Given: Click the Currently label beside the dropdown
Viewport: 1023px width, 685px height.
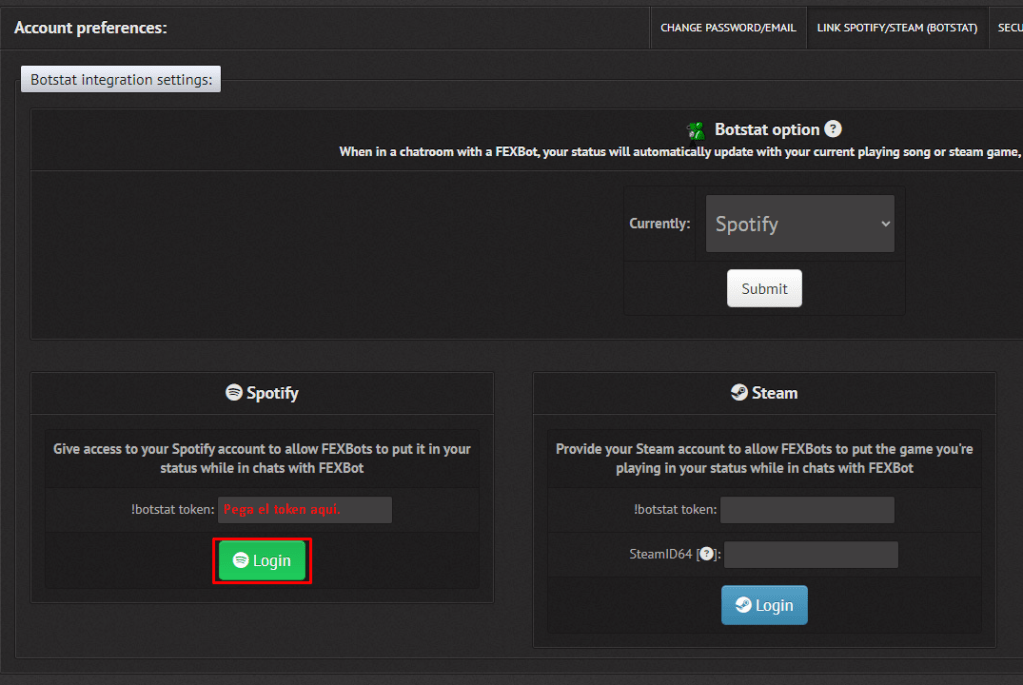Looking at the screenshot, I should pyautogui.click(x=659, y=224).
